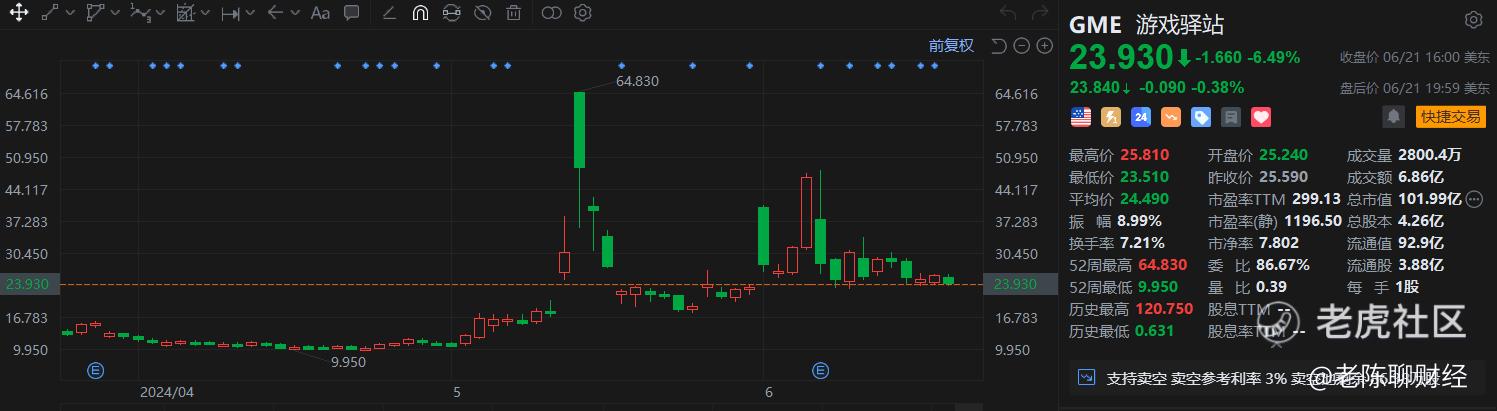1497x411 pixels.
Task: Select the Aa text annotation tool
Action: [x=320, y=13]
